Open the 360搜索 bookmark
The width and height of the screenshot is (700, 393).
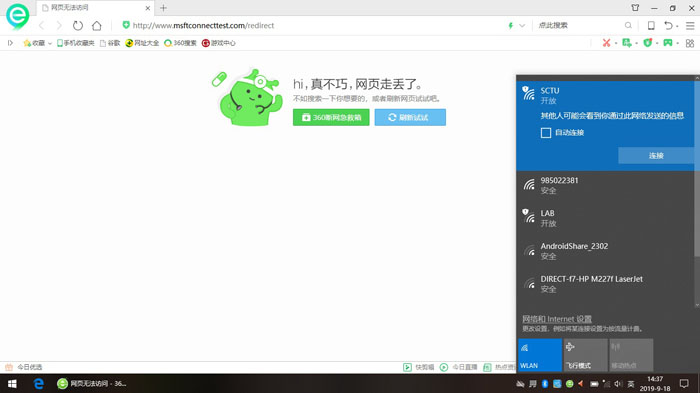pyautogui.click(x=180, y=43)
